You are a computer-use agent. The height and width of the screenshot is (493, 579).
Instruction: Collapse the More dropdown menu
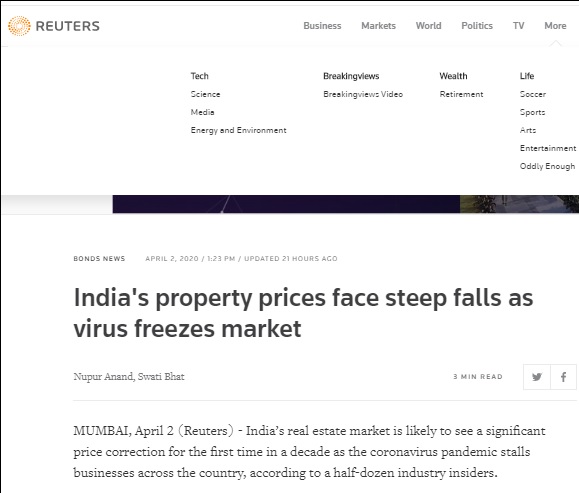click(x=555, y=26)
